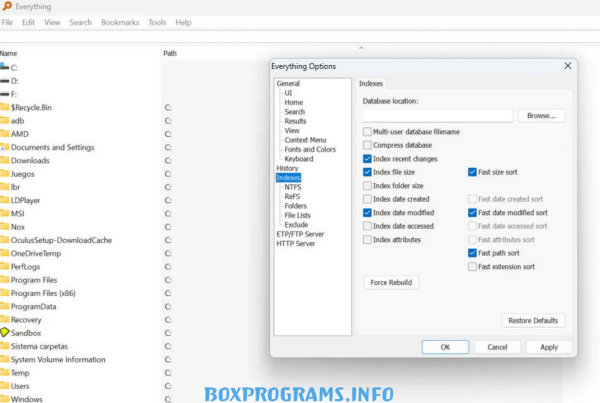Enable Compress database checkbox
600x403 pixels.
click(367, 145)
